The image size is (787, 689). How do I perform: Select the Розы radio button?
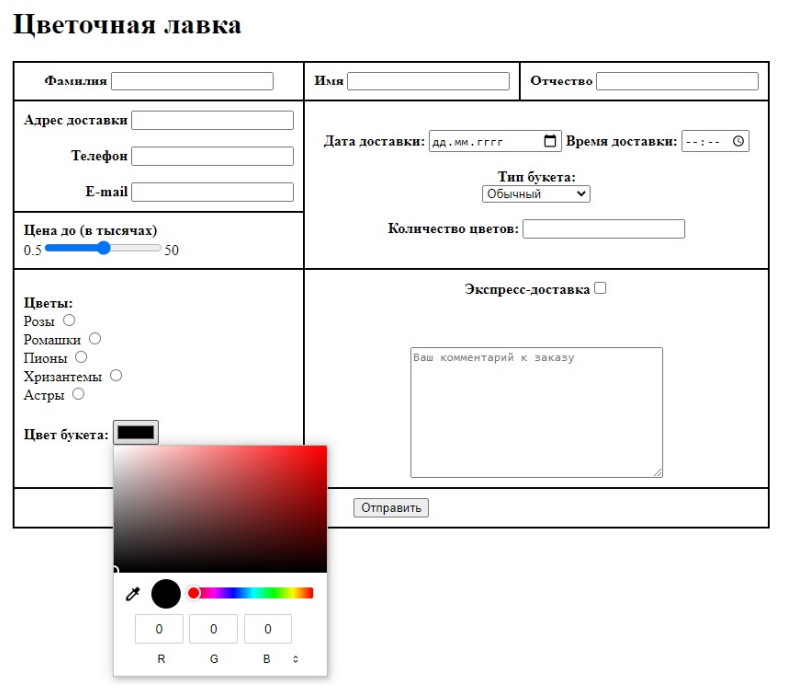click(x=69, y=320)
